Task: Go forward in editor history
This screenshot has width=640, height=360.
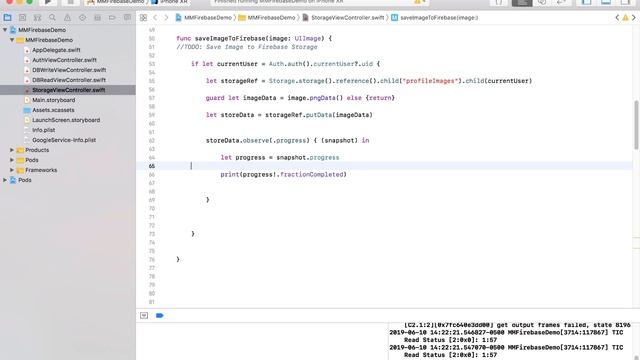Action: point(166,18)
